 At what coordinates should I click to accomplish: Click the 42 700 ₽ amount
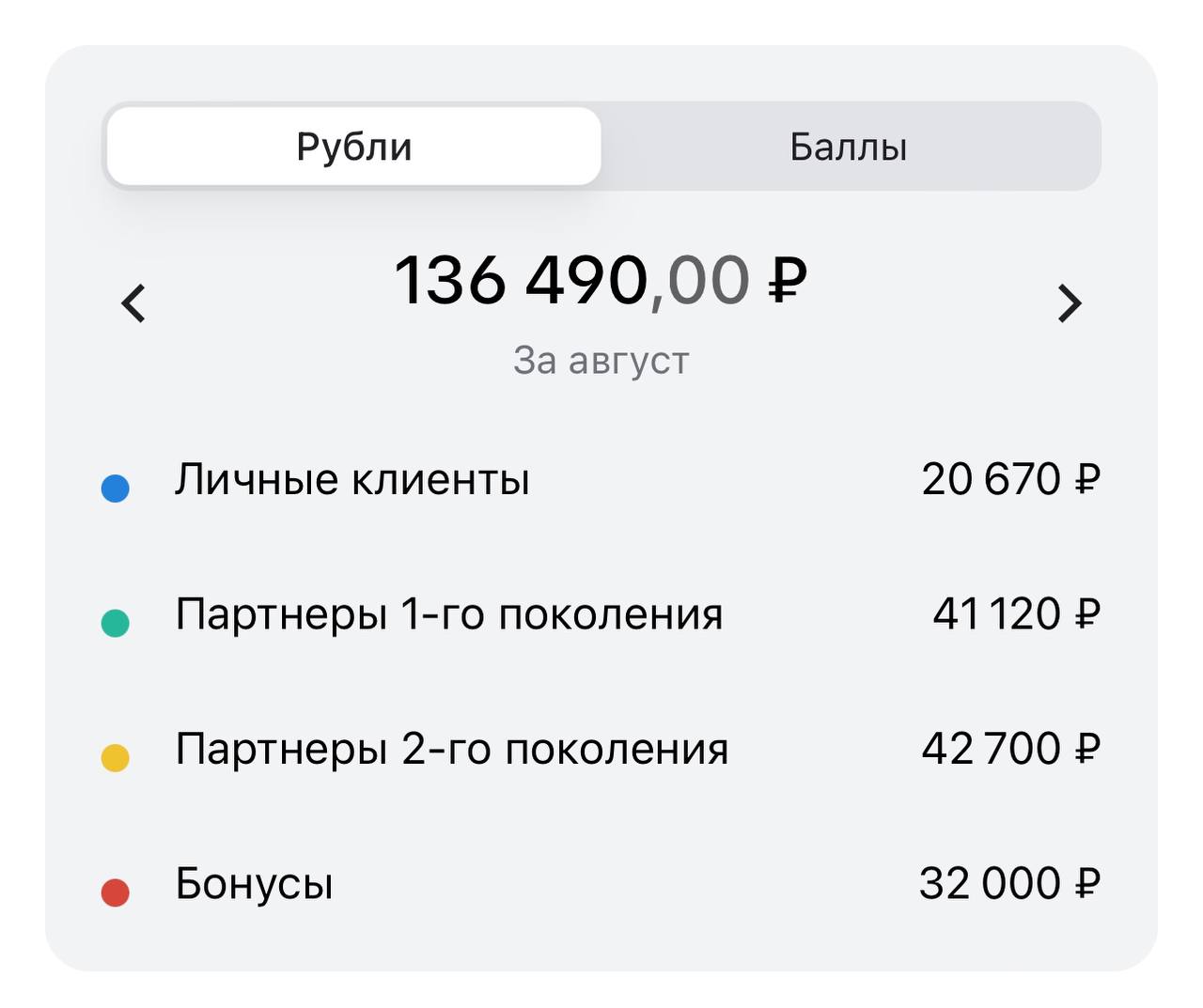(x=1010, y=749)
